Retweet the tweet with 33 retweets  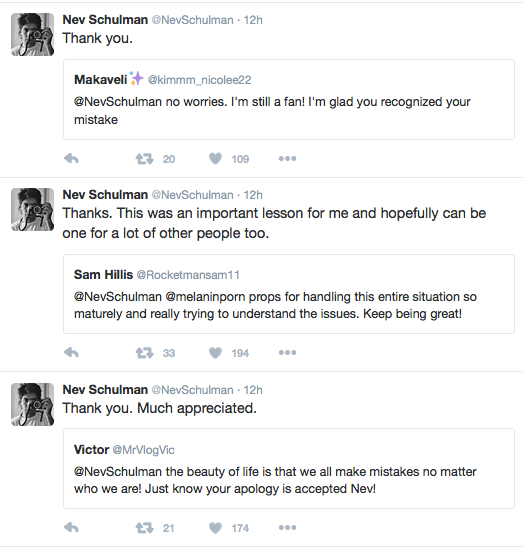tap(145, 353)
